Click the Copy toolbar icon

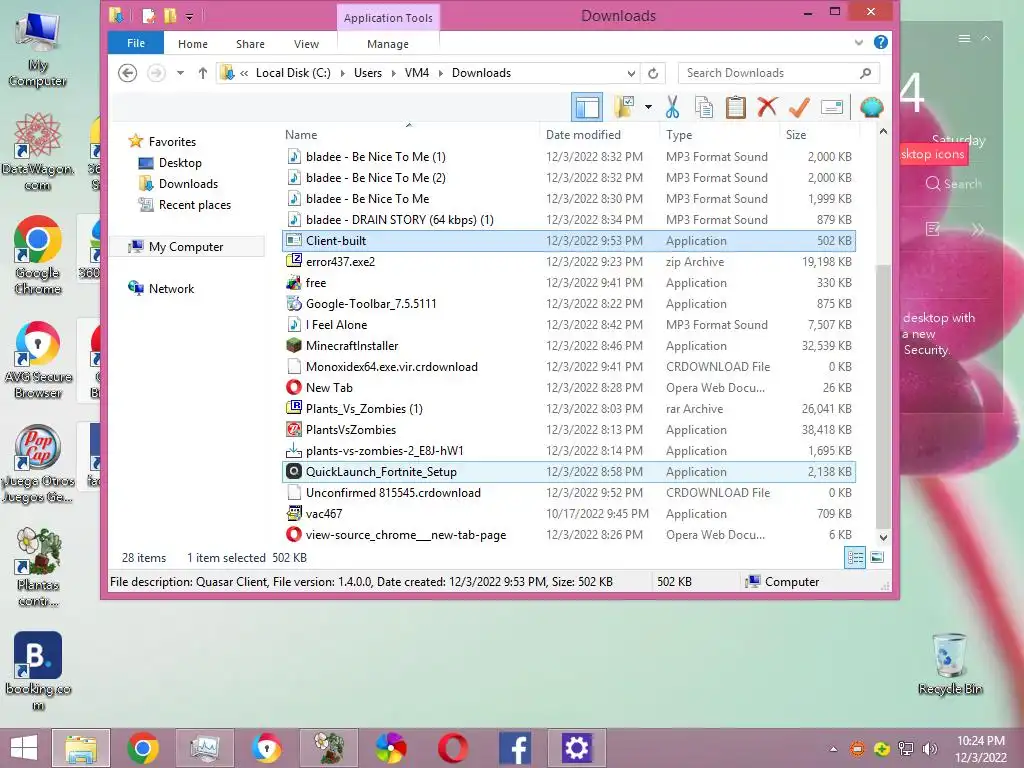704,107
